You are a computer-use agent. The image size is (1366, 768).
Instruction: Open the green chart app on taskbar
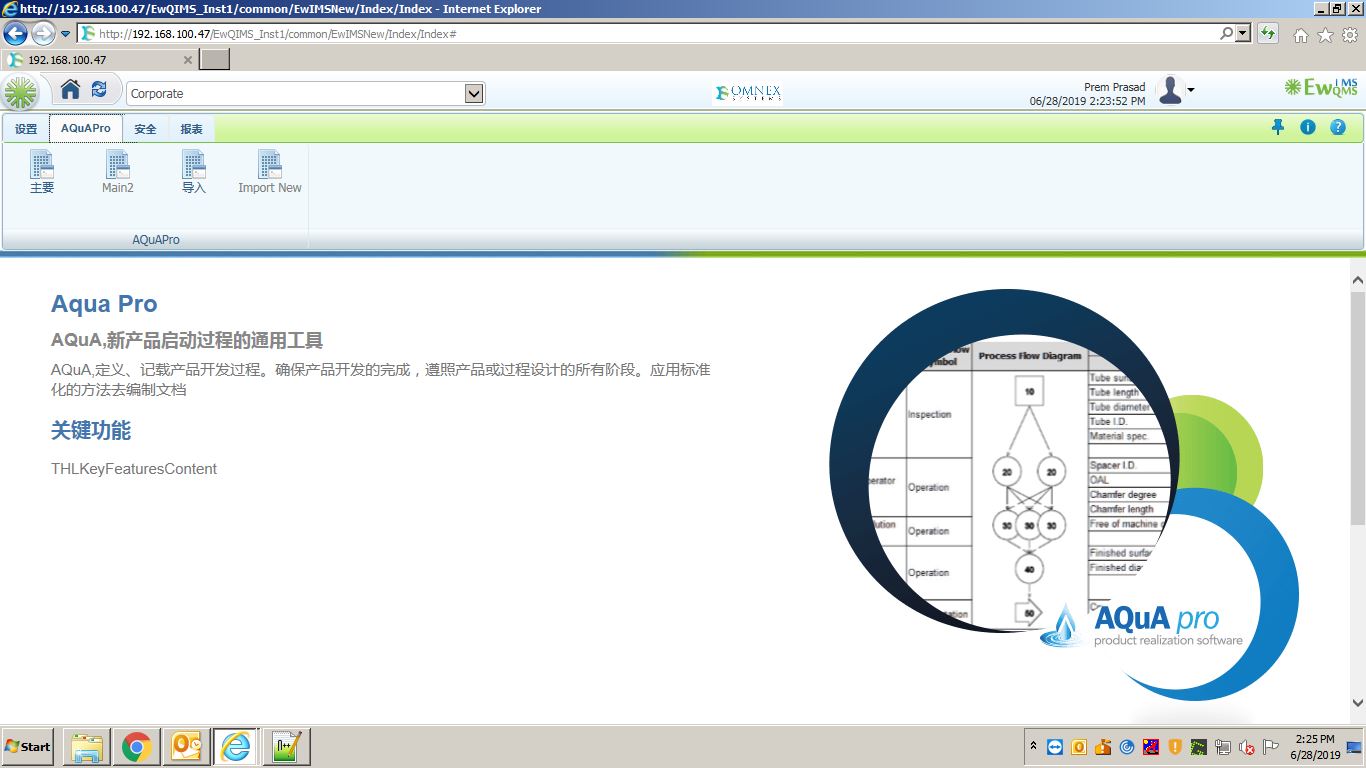287,747
